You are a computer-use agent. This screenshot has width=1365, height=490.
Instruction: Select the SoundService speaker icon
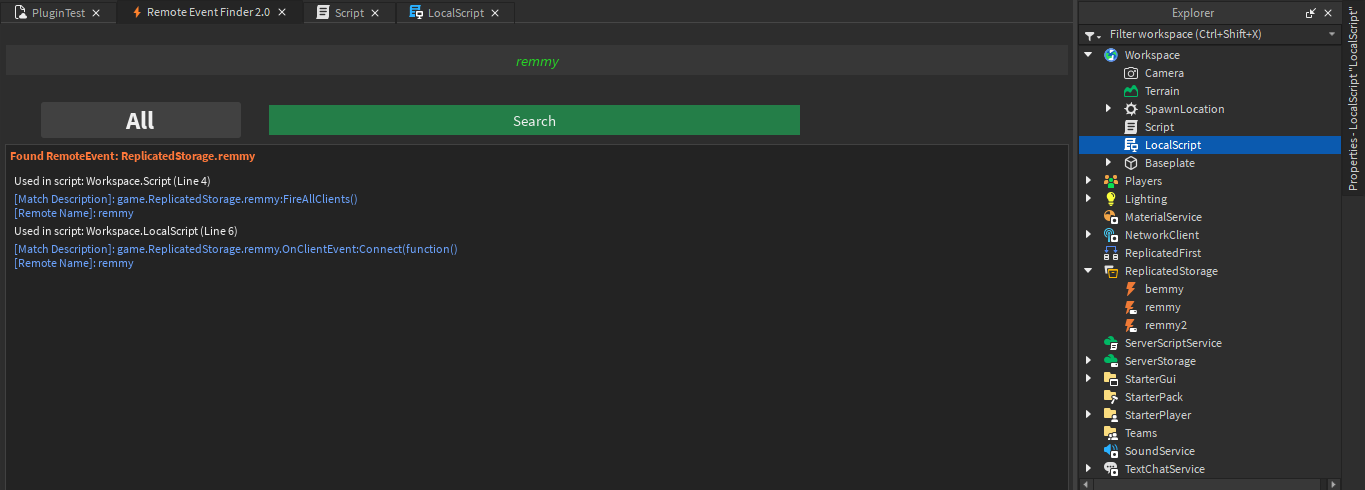(x=1110, y=451)
